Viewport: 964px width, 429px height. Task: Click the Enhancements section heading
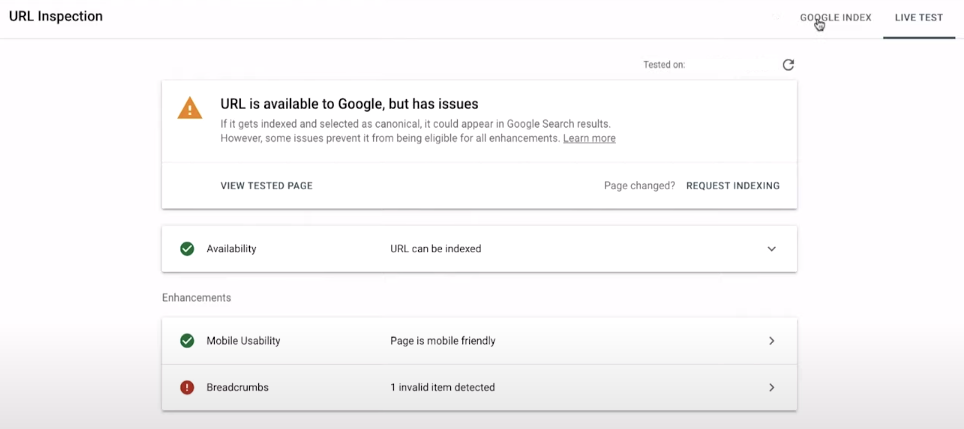click(x=197, y=297)
